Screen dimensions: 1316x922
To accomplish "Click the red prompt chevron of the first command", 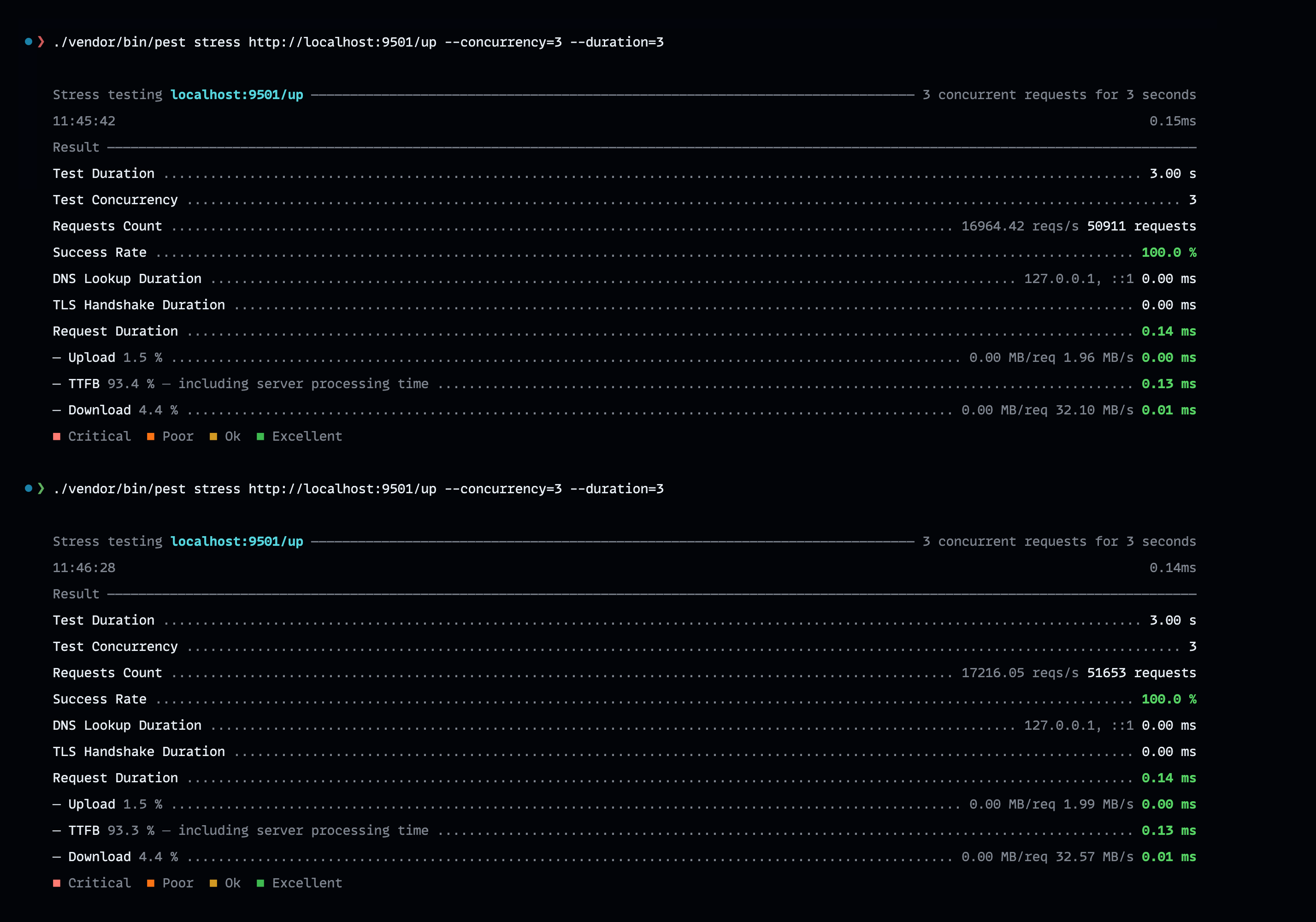I will [41, 42].
